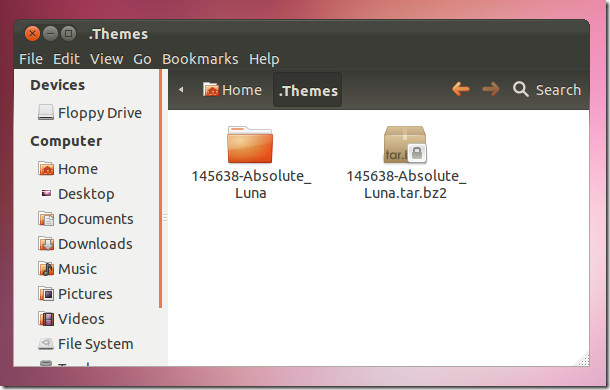The height and width of the screenshot is (390, 610).
Task: Open Music from the sidebar list
Action: click(77, 269)
